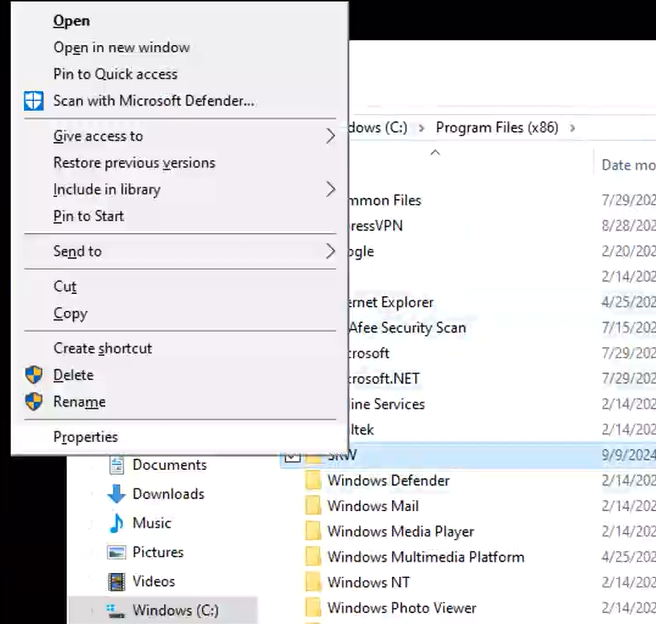Click the Date modified column header
656x624 pixels.
coord(628,165)
